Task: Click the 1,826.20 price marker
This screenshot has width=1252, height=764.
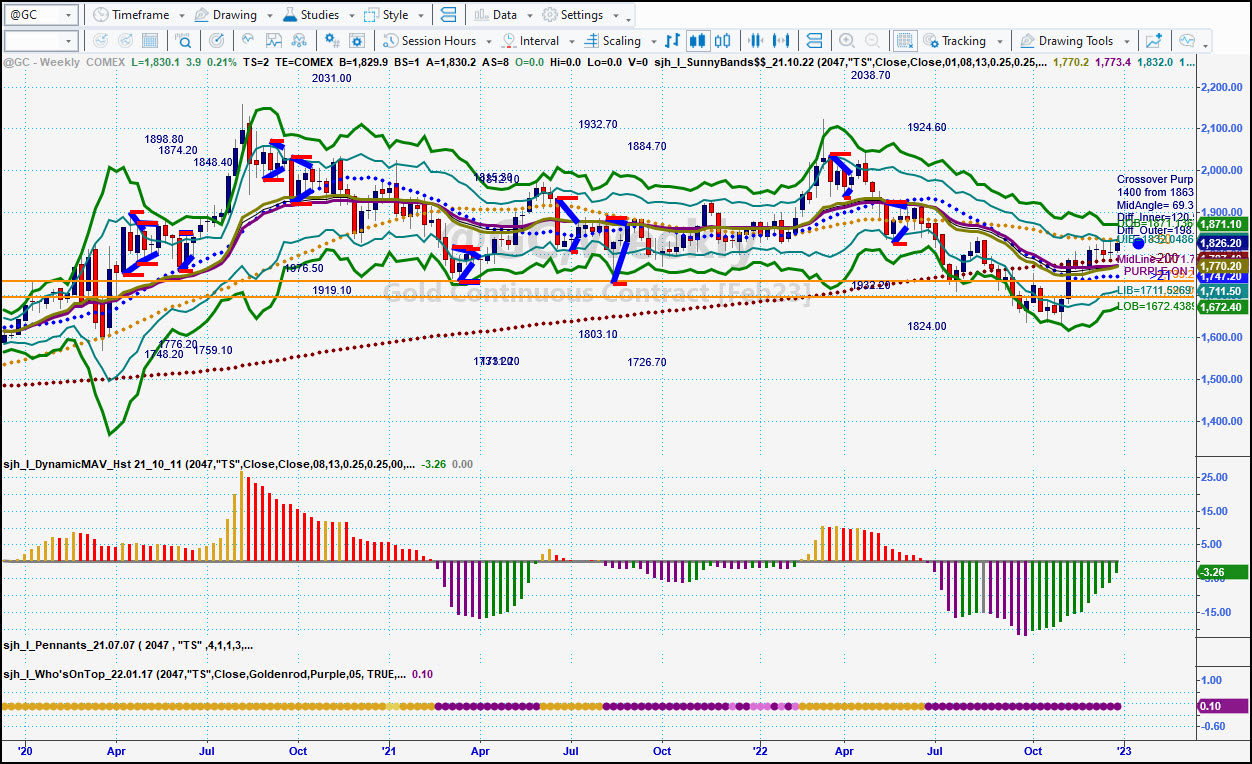Action: tap(1222, 243)
